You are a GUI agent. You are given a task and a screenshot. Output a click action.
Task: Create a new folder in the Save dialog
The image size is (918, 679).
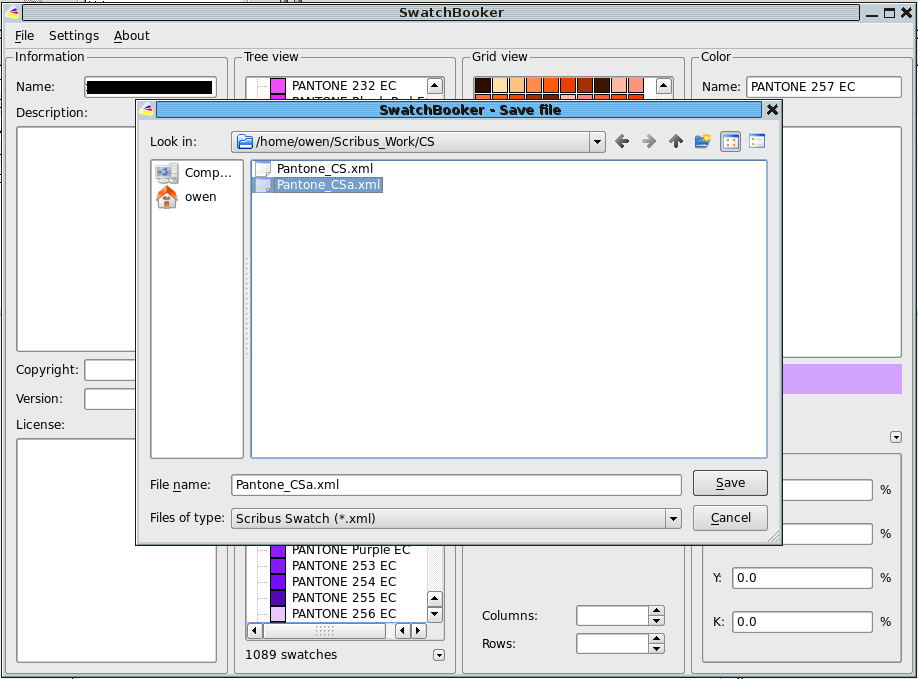(x=702, y=141)
